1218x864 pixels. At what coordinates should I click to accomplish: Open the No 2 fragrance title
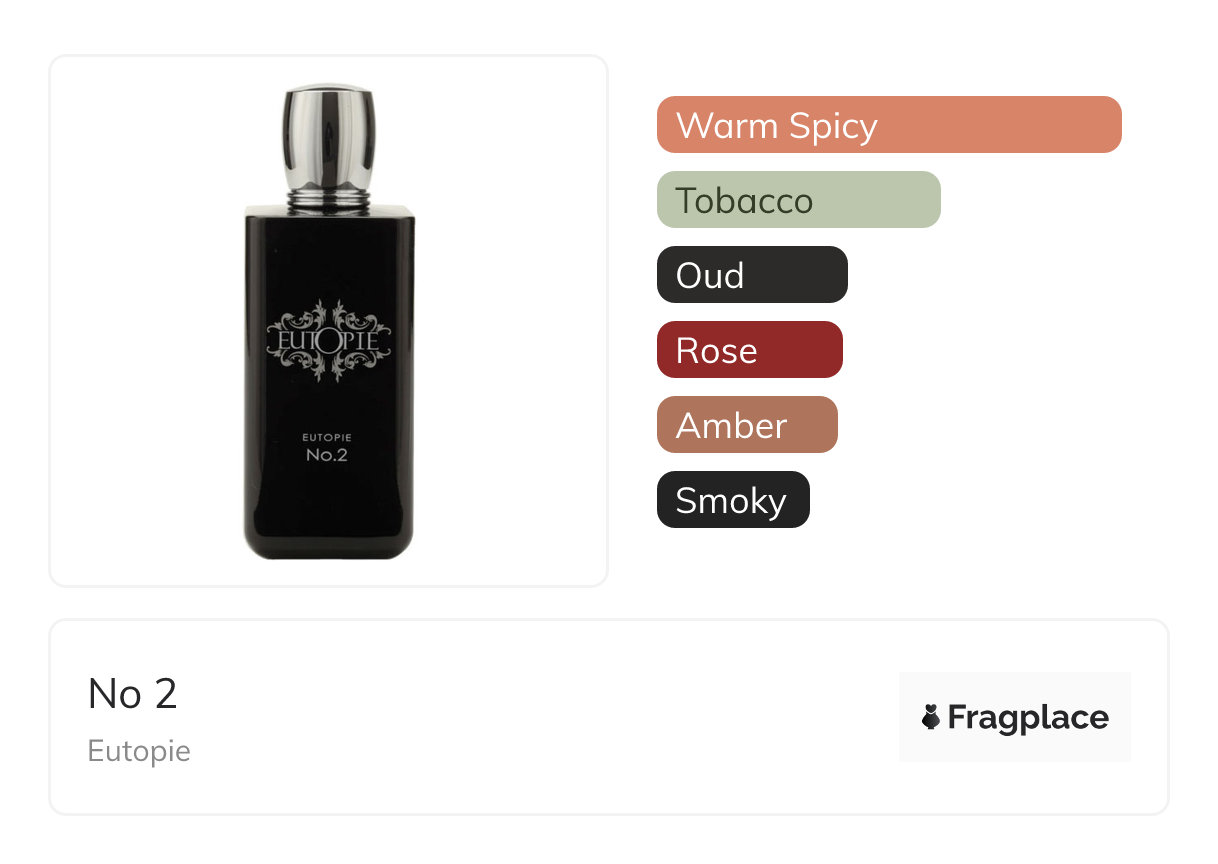click(x=133, y=694)
